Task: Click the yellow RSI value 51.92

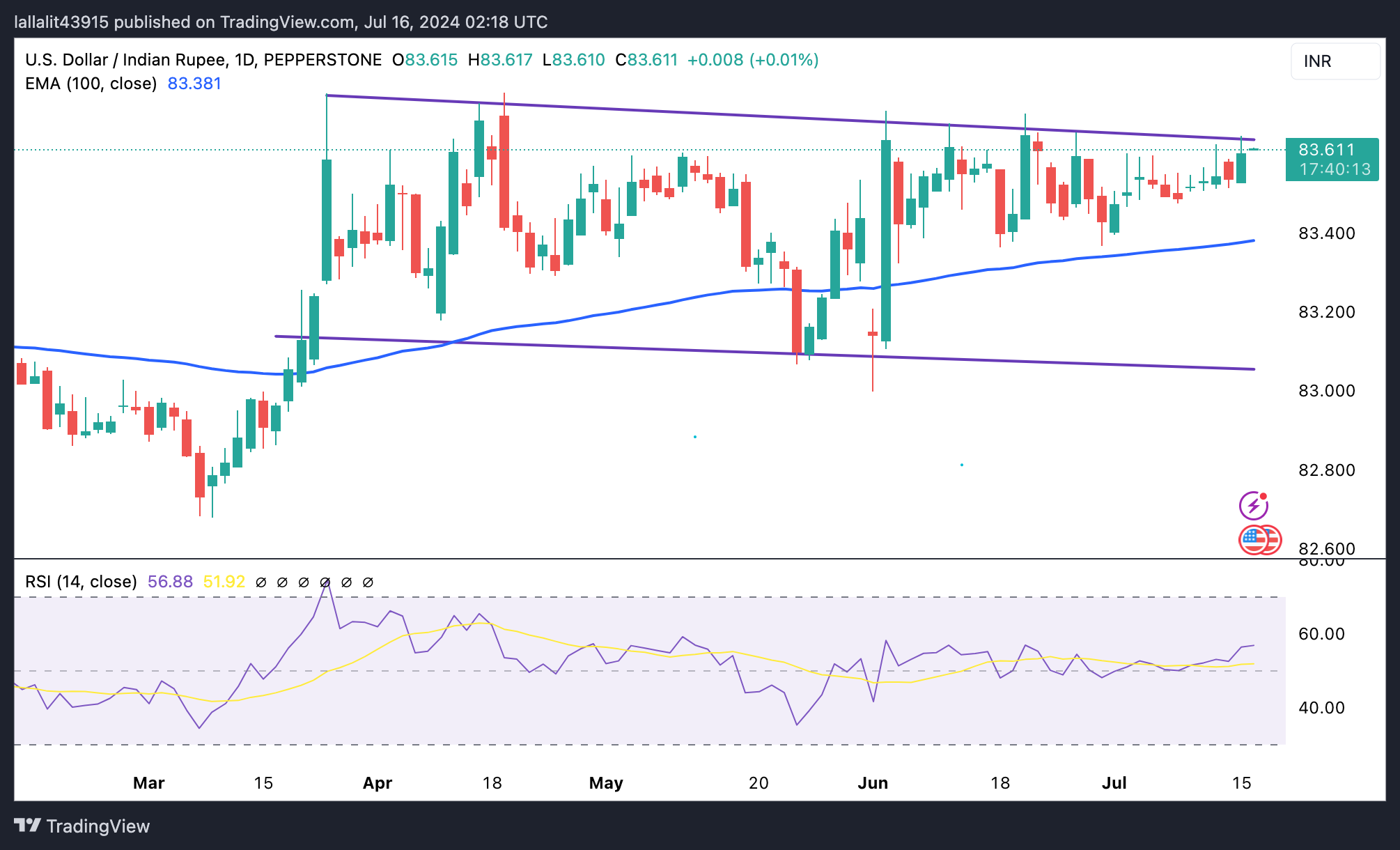Action: [224, 582]
